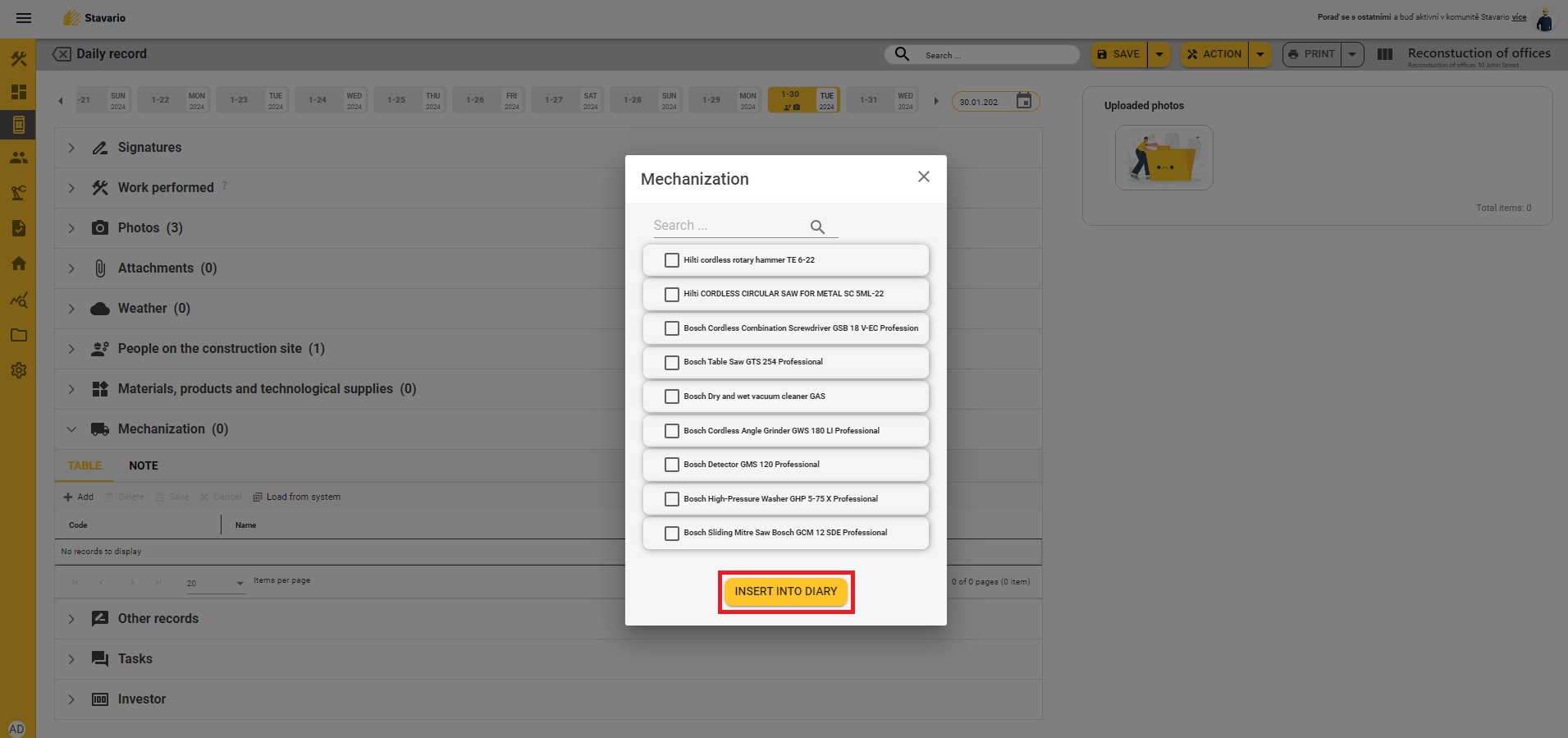
Task: Open the calendar date picker icon
Action: tap(1024, 100)
